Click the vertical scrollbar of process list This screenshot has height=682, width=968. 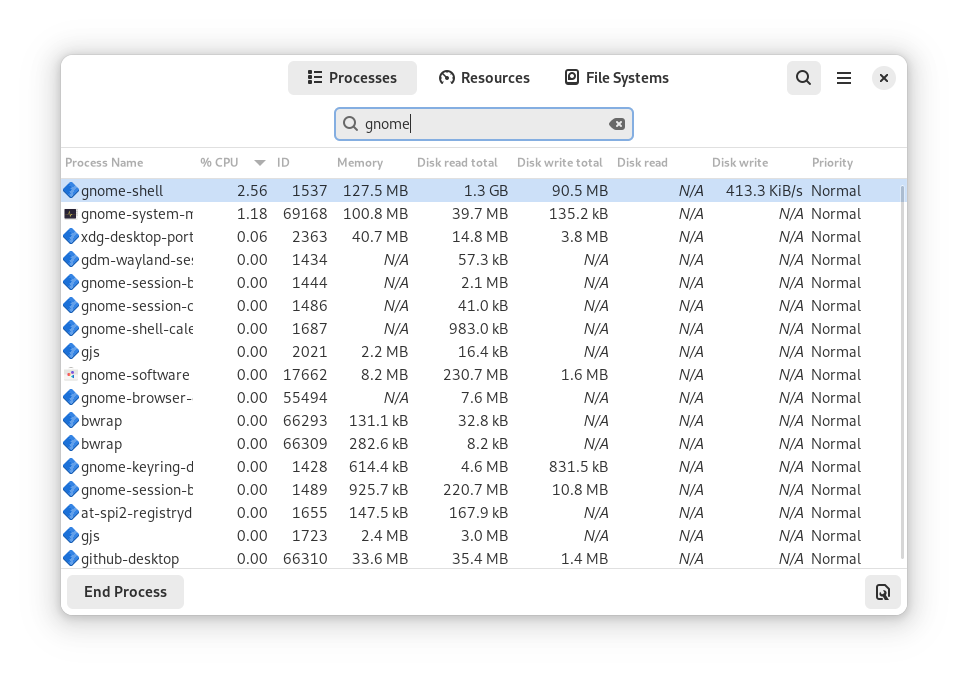click(x=903, y=370)
